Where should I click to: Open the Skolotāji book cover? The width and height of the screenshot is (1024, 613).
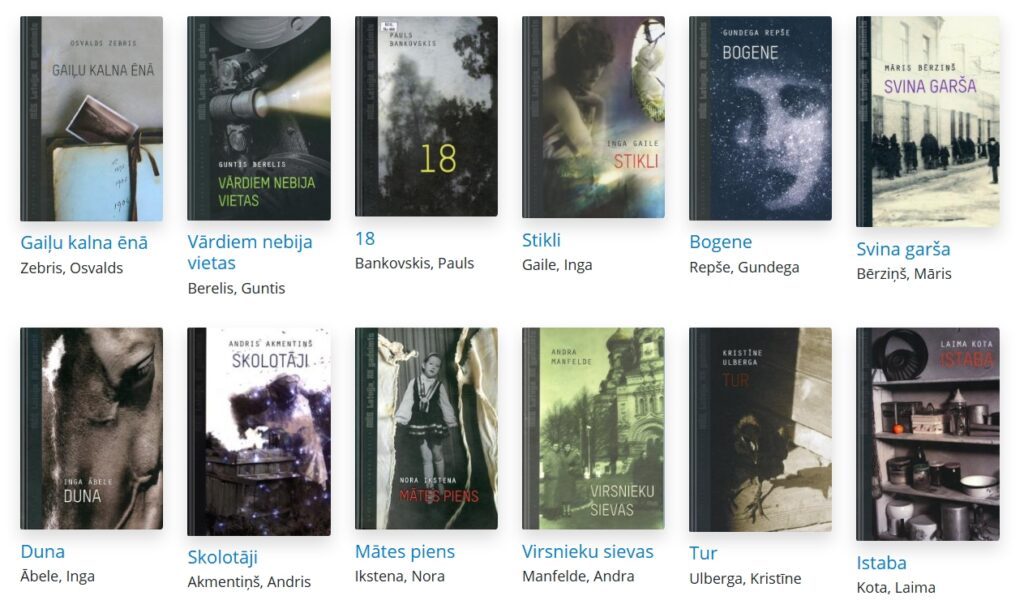[259, 432]
